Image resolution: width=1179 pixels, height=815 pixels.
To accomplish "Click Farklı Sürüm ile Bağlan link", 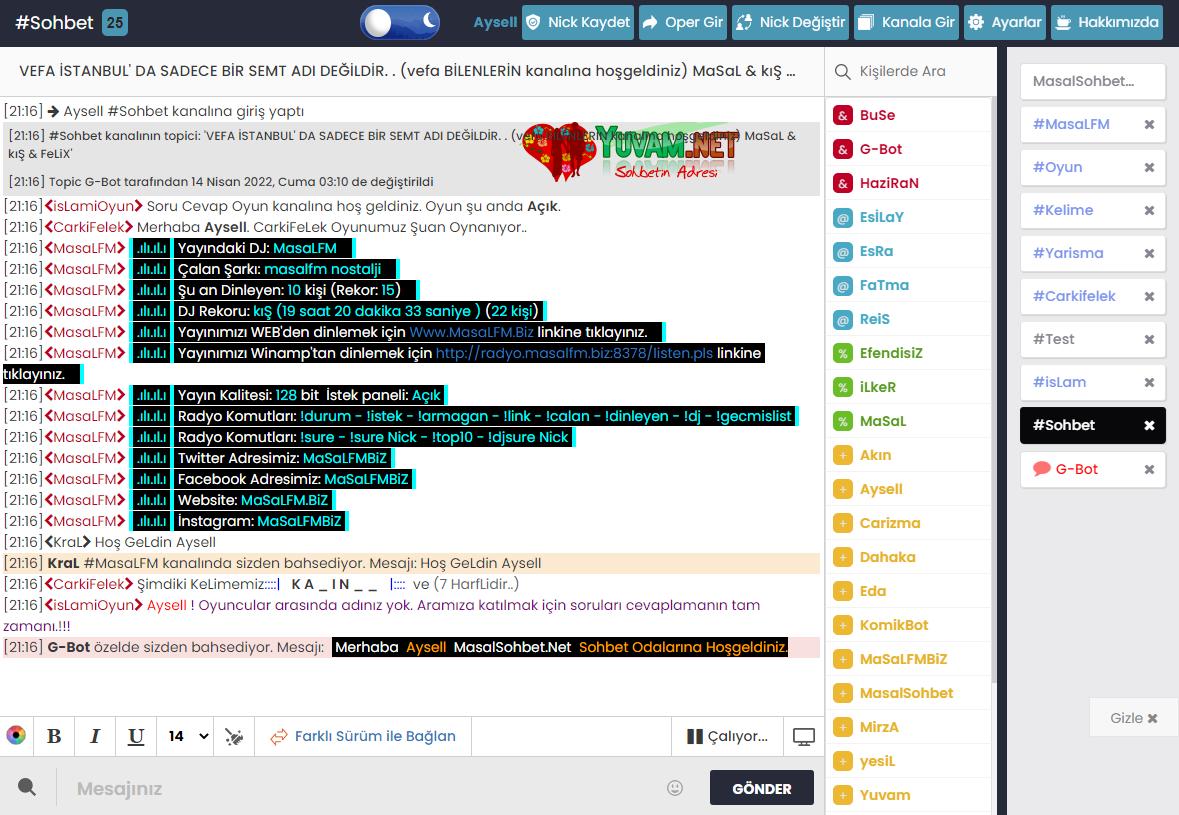I will (x=363, y=737).
